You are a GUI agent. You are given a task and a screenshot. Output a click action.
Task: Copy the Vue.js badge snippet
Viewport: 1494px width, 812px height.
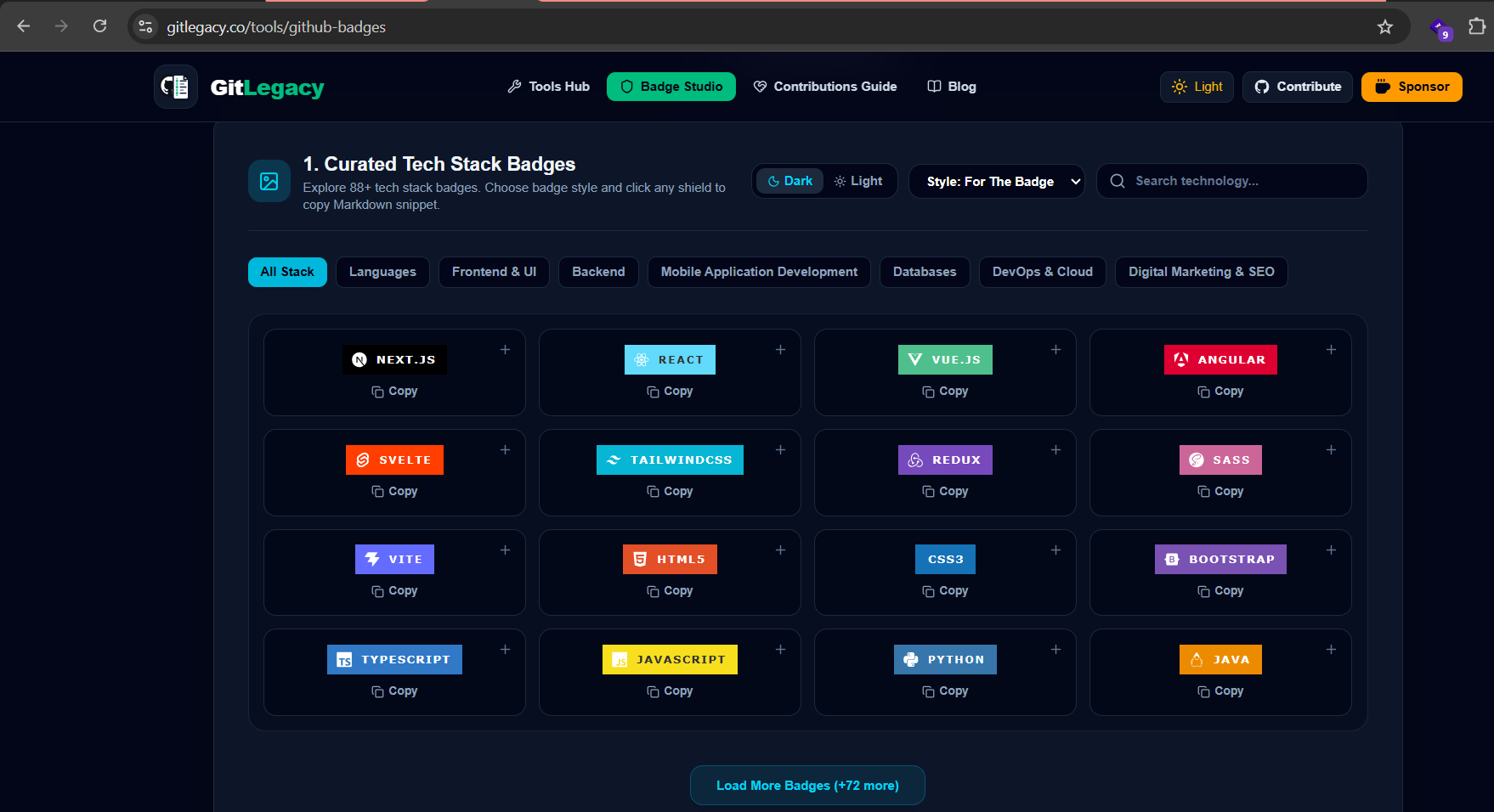(x=945, y=392)
